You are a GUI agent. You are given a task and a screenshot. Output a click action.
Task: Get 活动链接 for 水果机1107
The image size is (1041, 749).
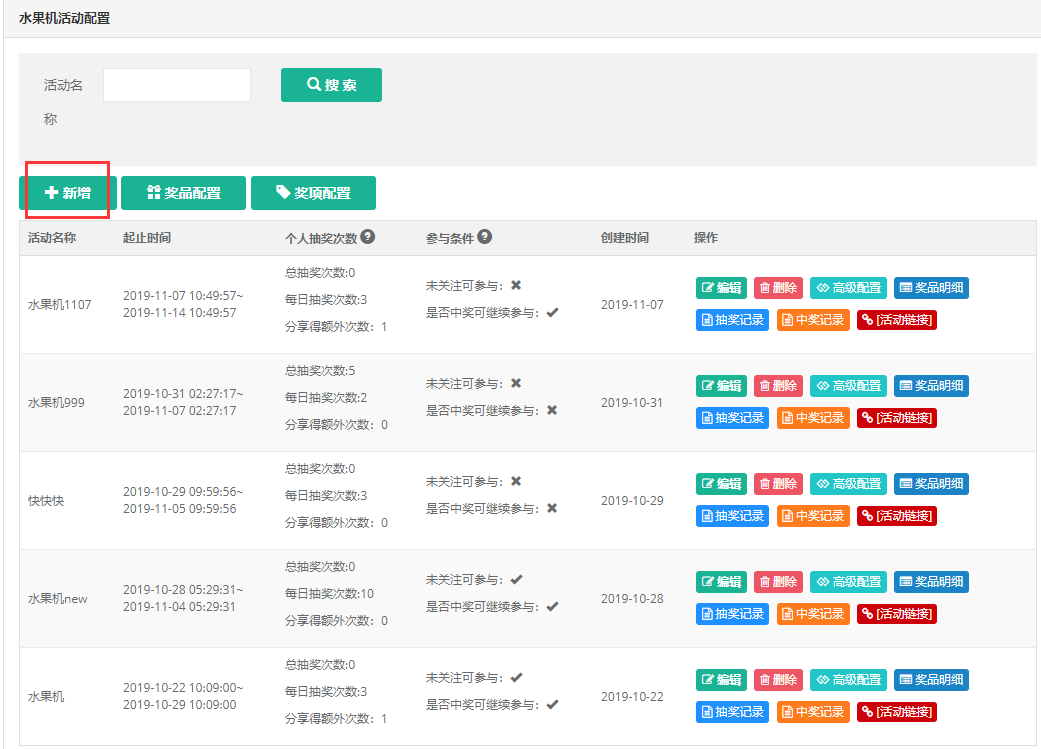point(897,320)
